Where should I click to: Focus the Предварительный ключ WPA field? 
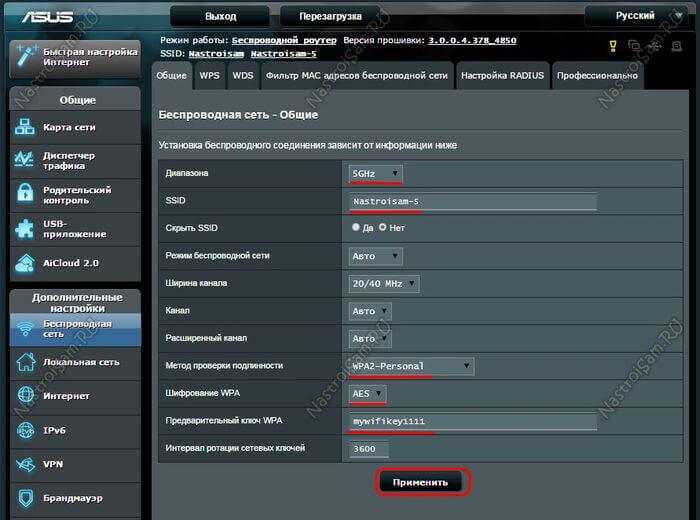click(x=473, y=421)
